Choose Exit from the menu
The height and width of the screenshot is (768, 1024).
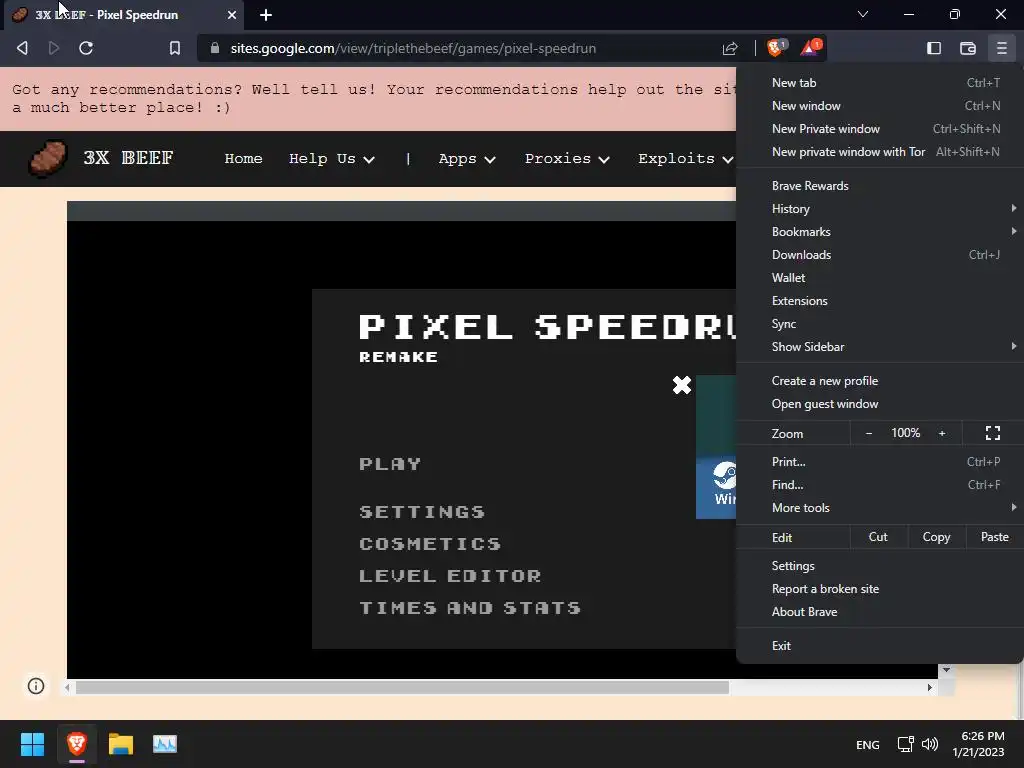pyautogui.click(x=880, y=646)
